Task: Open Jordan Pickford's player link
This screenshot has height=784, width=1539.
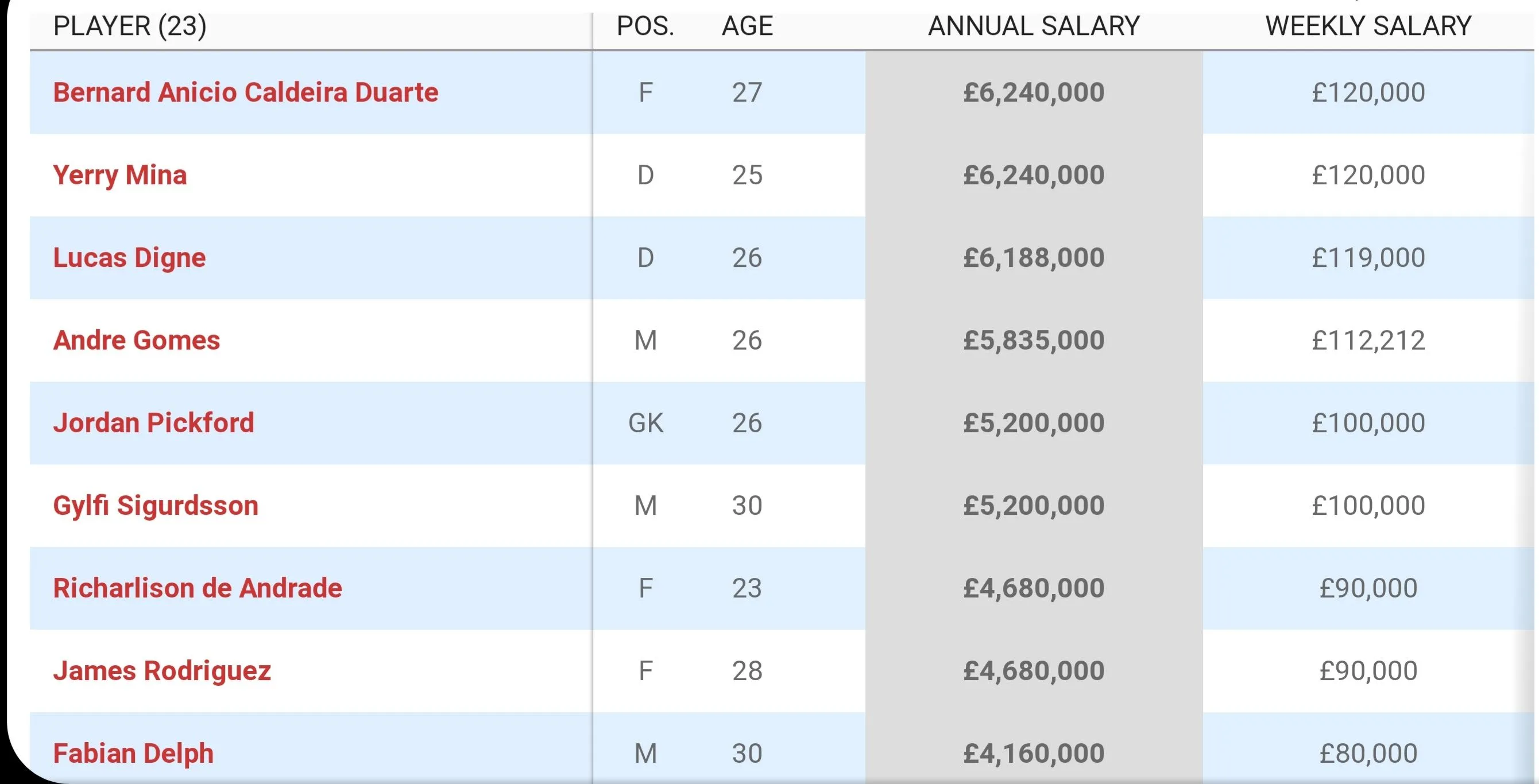Action: click(153, 423)
